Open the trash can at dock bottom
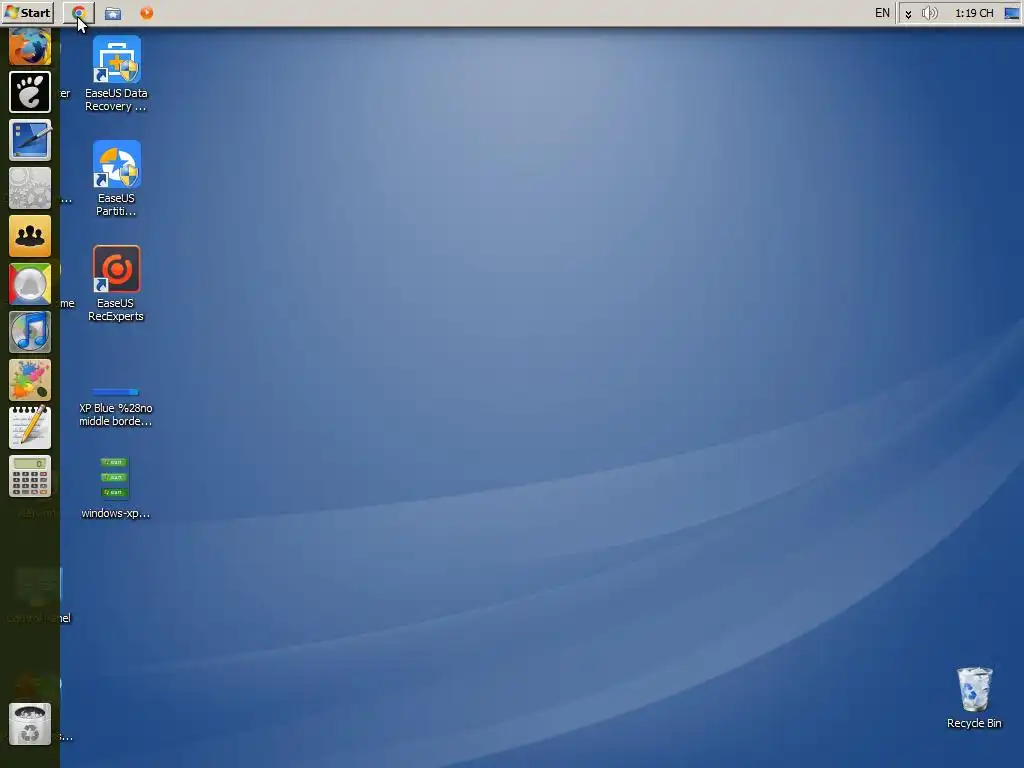The height and width of the screenshot is (768, 1024). click(30, 724)
